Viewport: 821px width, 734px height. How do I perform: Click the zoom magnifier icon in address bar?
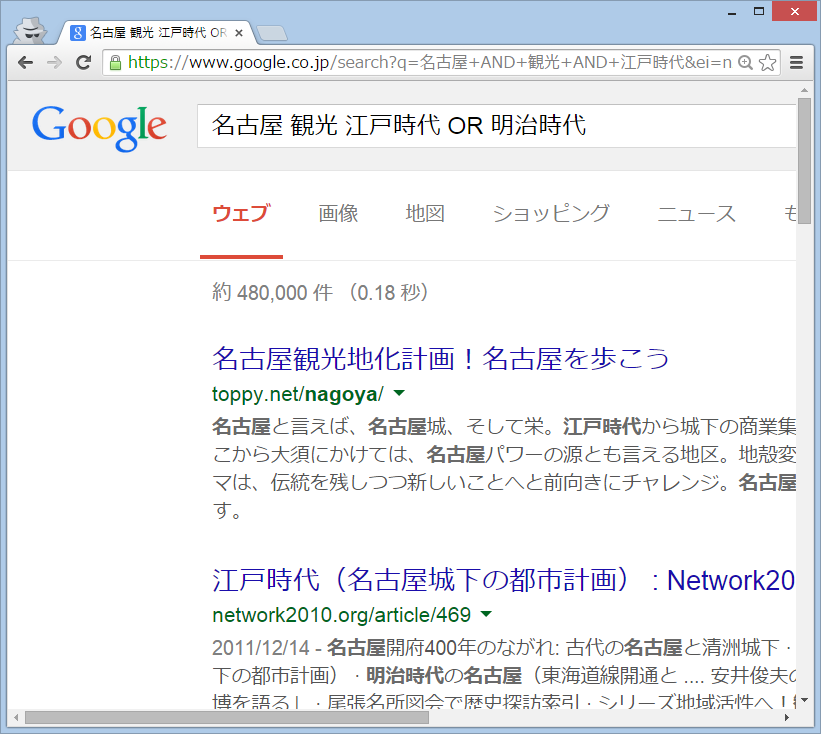tap(745, 63)
